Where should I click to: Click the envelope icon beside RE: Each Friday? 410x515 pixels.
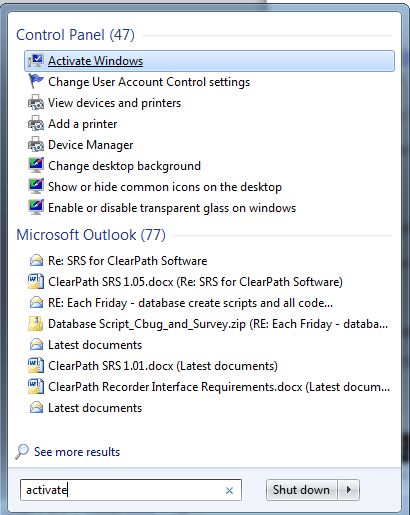(36, 302)
